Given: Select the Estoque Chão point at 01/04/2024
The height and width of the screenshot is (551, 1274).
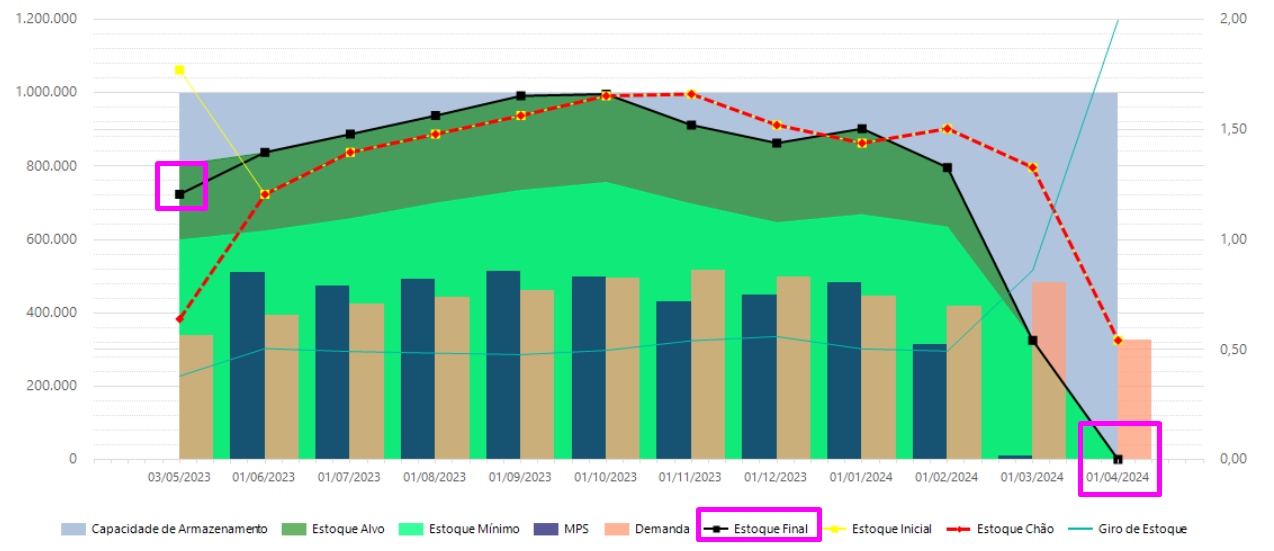Looking at the screenshot, I should pos(1118,341).
